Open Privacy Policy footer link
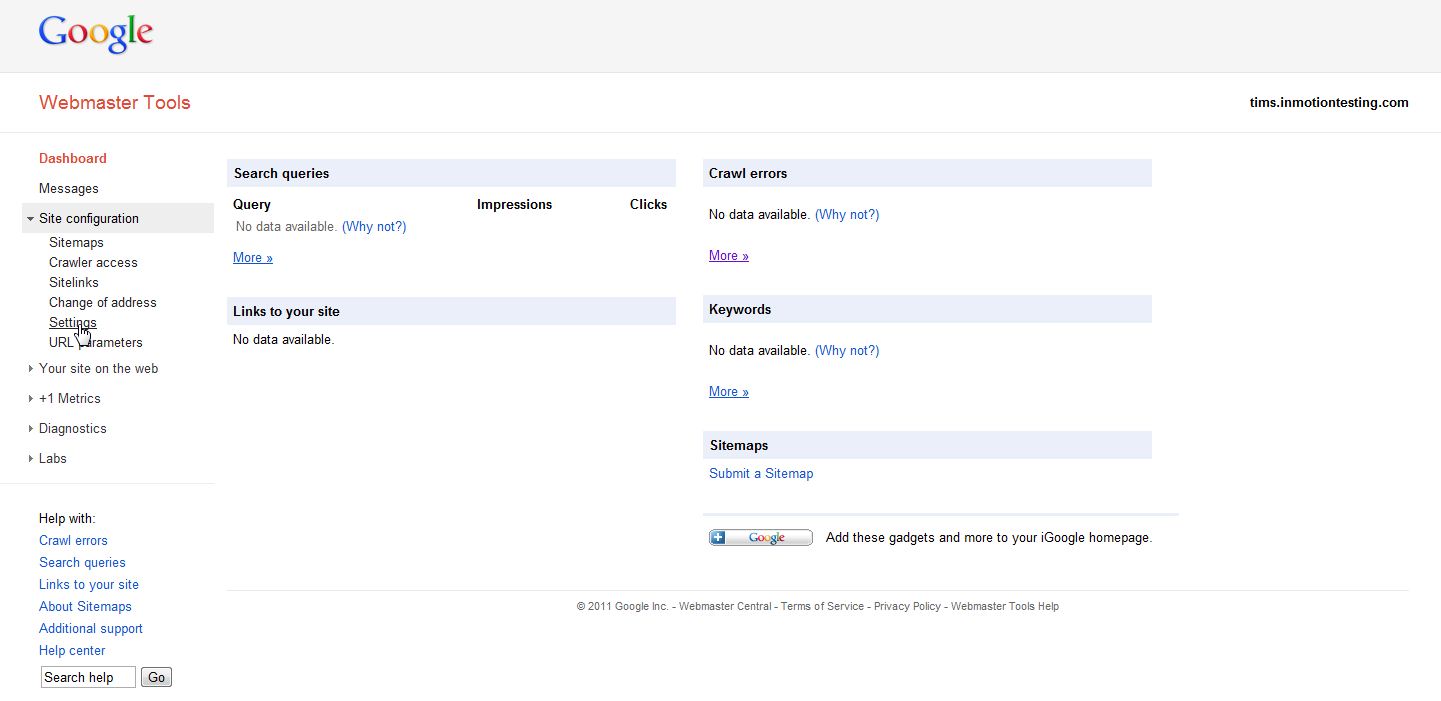The image size is (1441, 701). coord(907,606)
